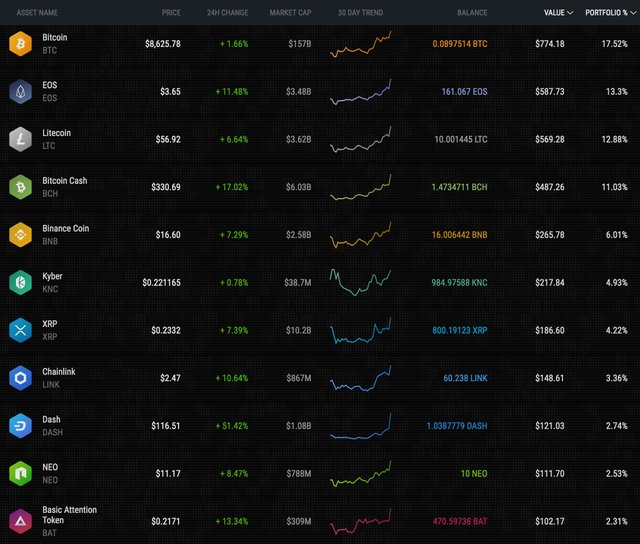Click the balance 800.19123 XRP
The image size is (640, 544).
pyautogui.click(x=460, y=330)
